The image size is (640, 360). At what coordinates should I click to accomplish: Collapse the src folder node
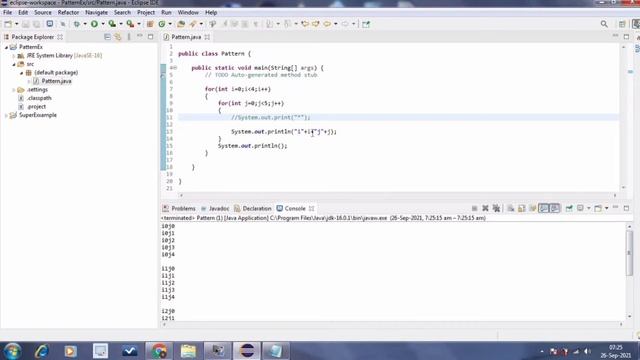pyautogui.click(x=14, y=64)
